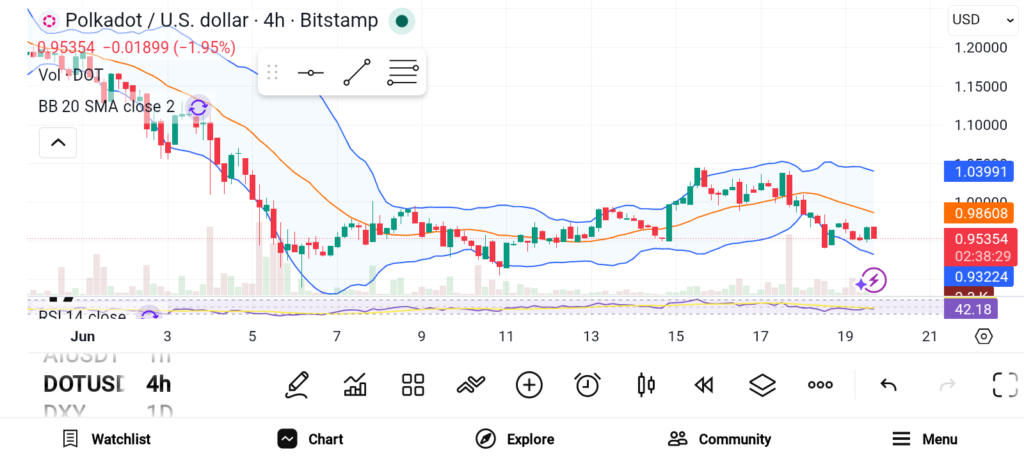
Task: Open the USD currency dropdown
Action: (984, 20)
